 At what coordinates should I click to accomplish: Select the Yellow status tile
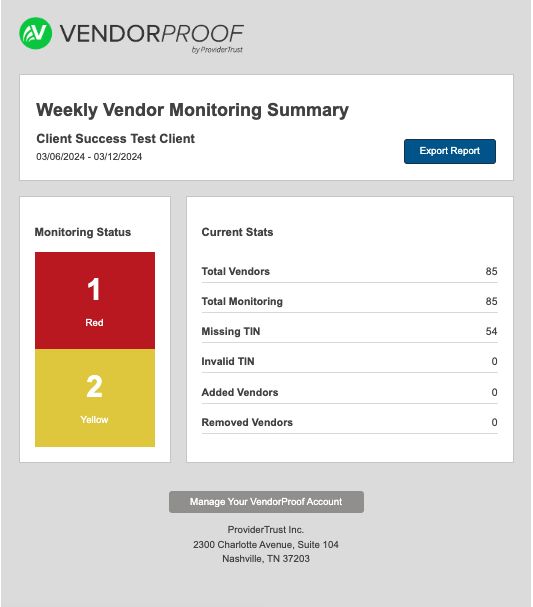click(95, 398)
